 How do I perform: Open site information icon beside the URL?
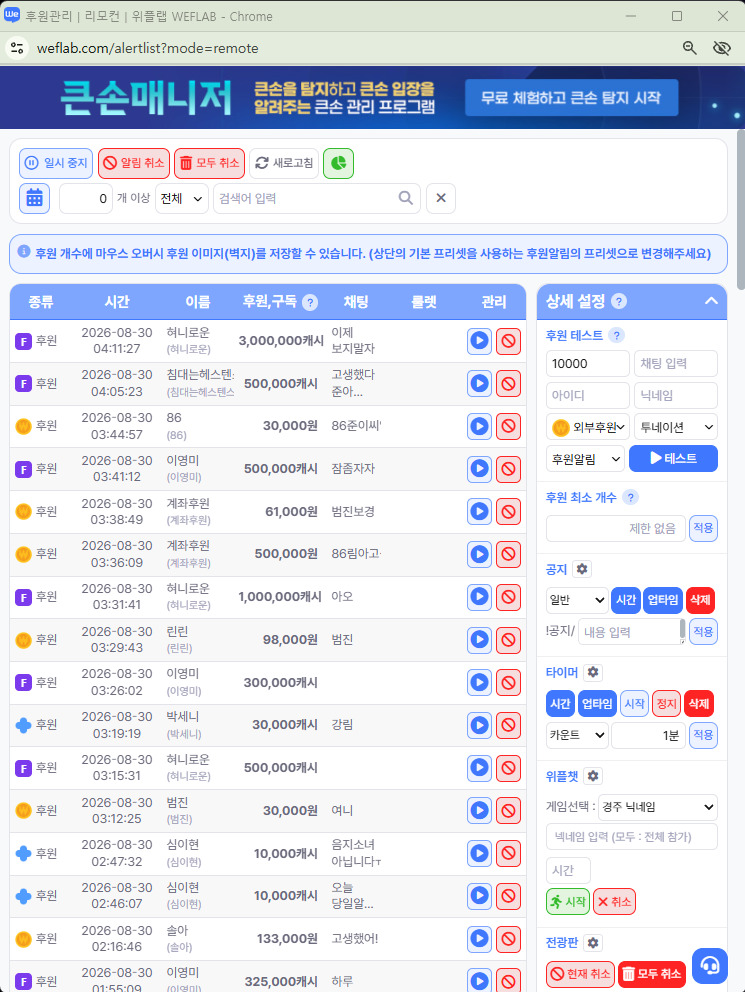pos(17,48)
